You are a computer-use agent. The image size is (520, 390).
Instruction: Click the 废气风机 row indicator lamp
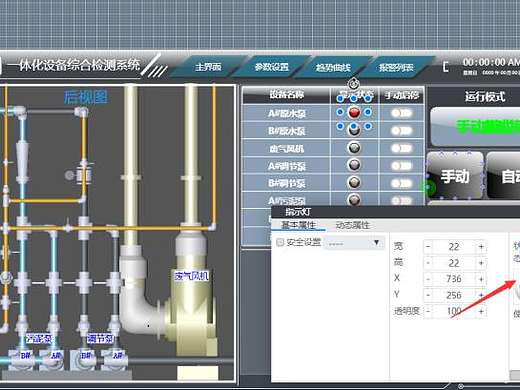354,147
